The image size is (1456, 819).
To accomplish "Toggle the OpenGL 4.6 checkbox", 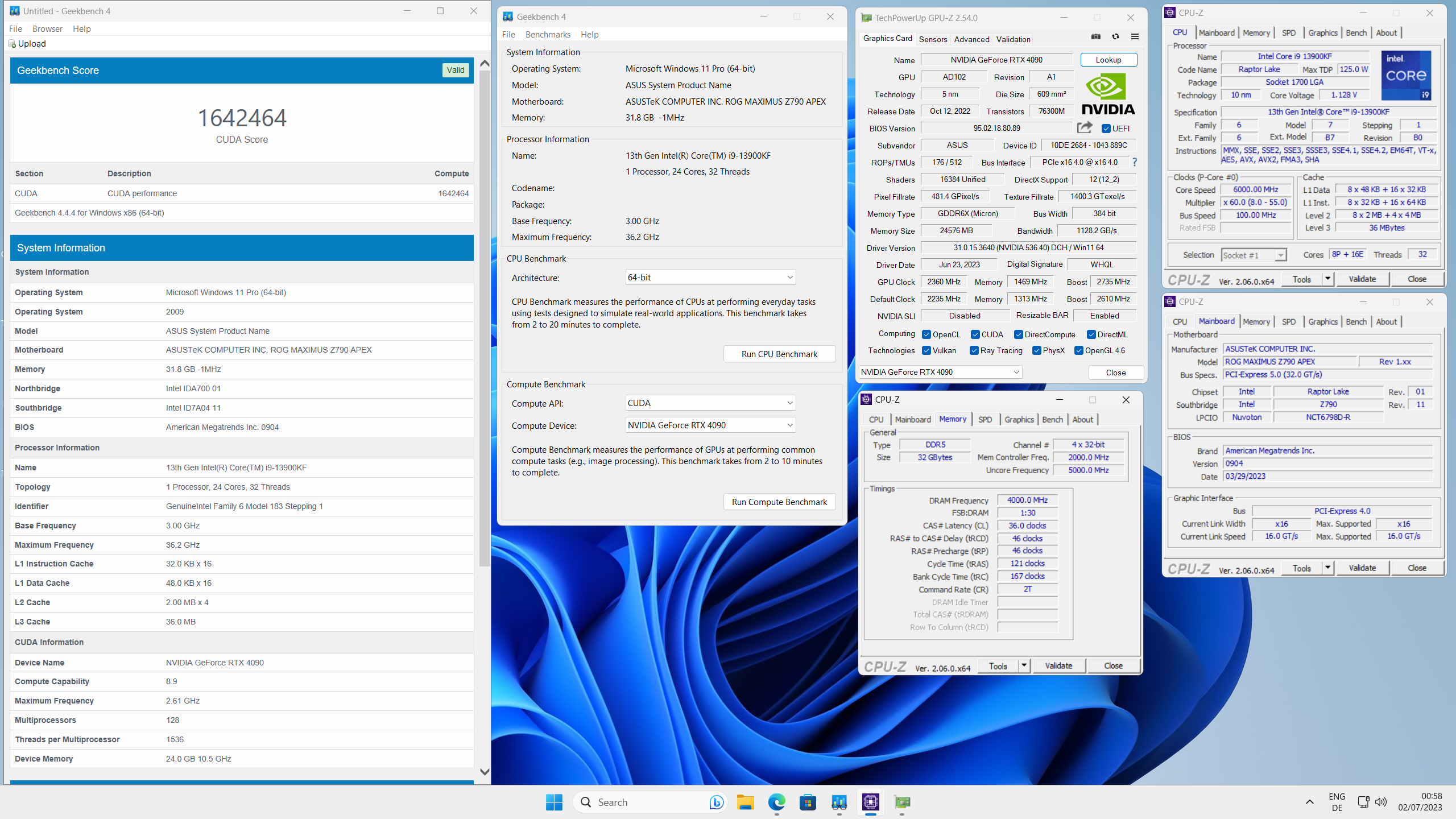I will (x=1079, y=350).
